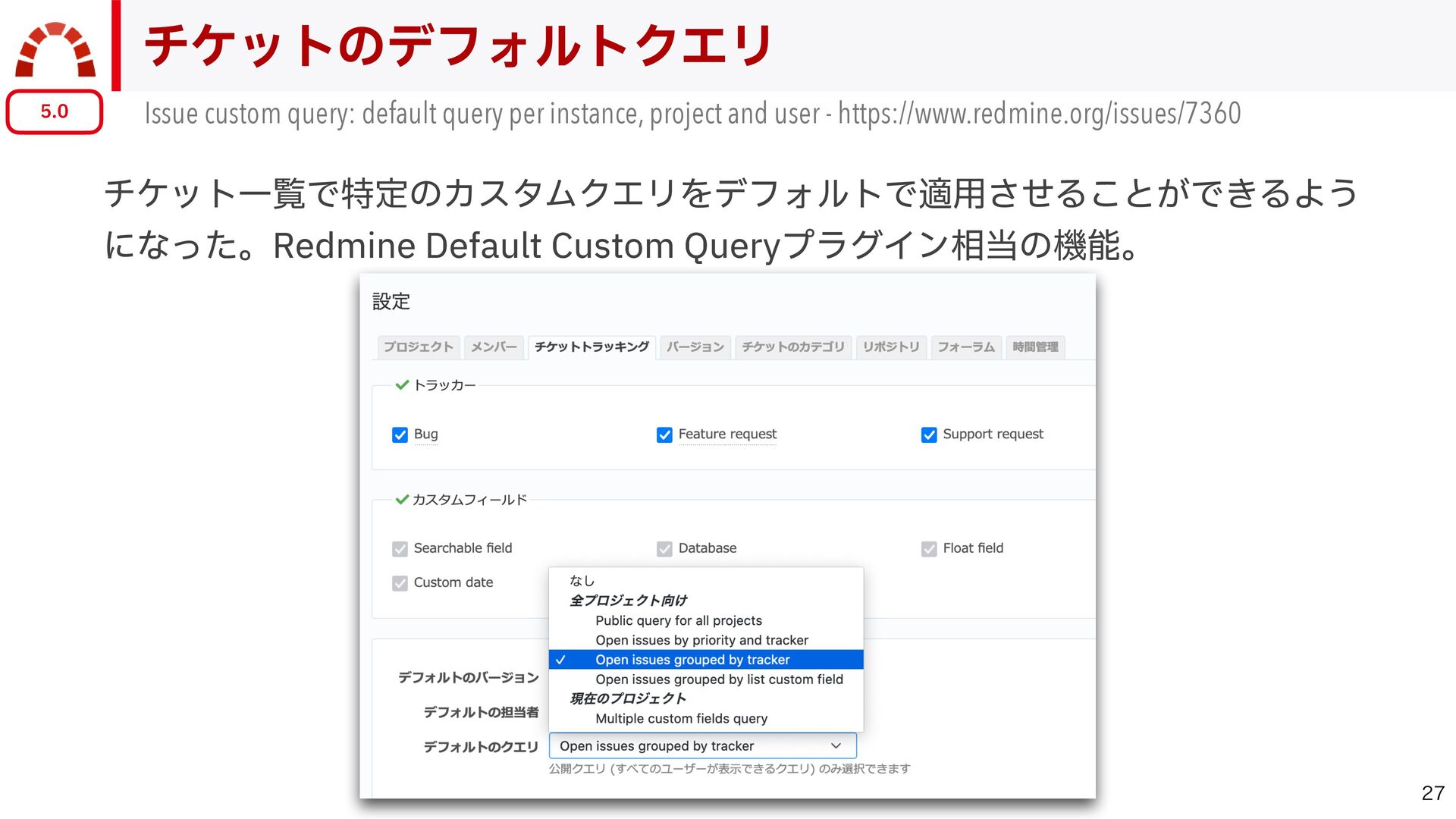Switch to the プロジェクト tab
Screen dimensions: 1456x819
click(418, 347)
